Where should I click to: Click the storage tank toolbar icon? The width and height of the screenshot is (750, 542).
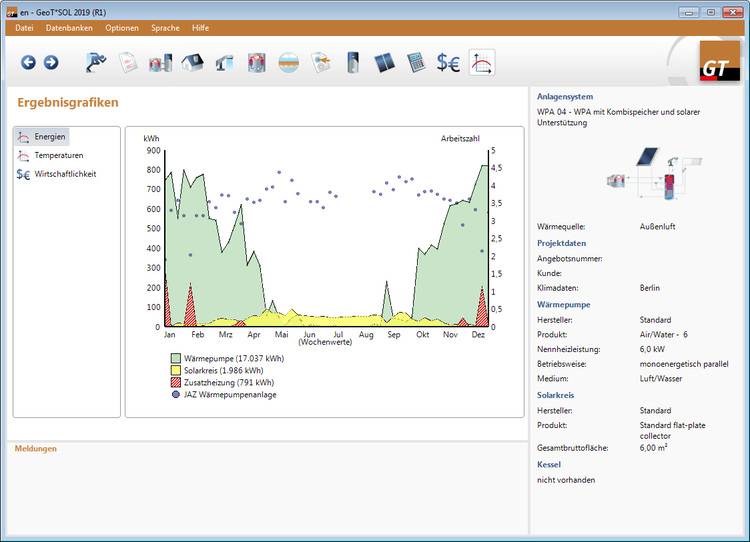click(x=354, y=63)
